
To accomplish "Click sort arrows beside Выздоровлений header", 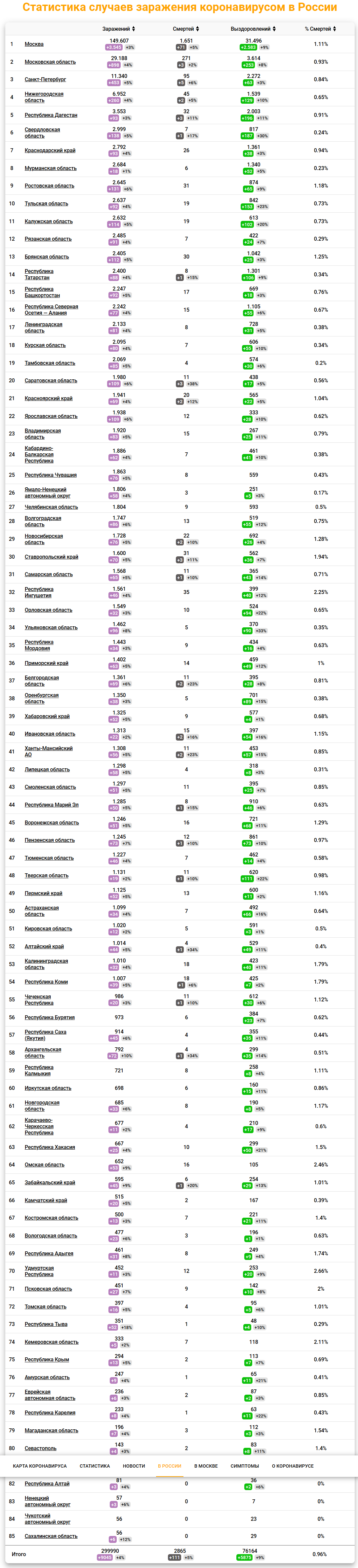I will pyautogui.click(x=274, y=29).
